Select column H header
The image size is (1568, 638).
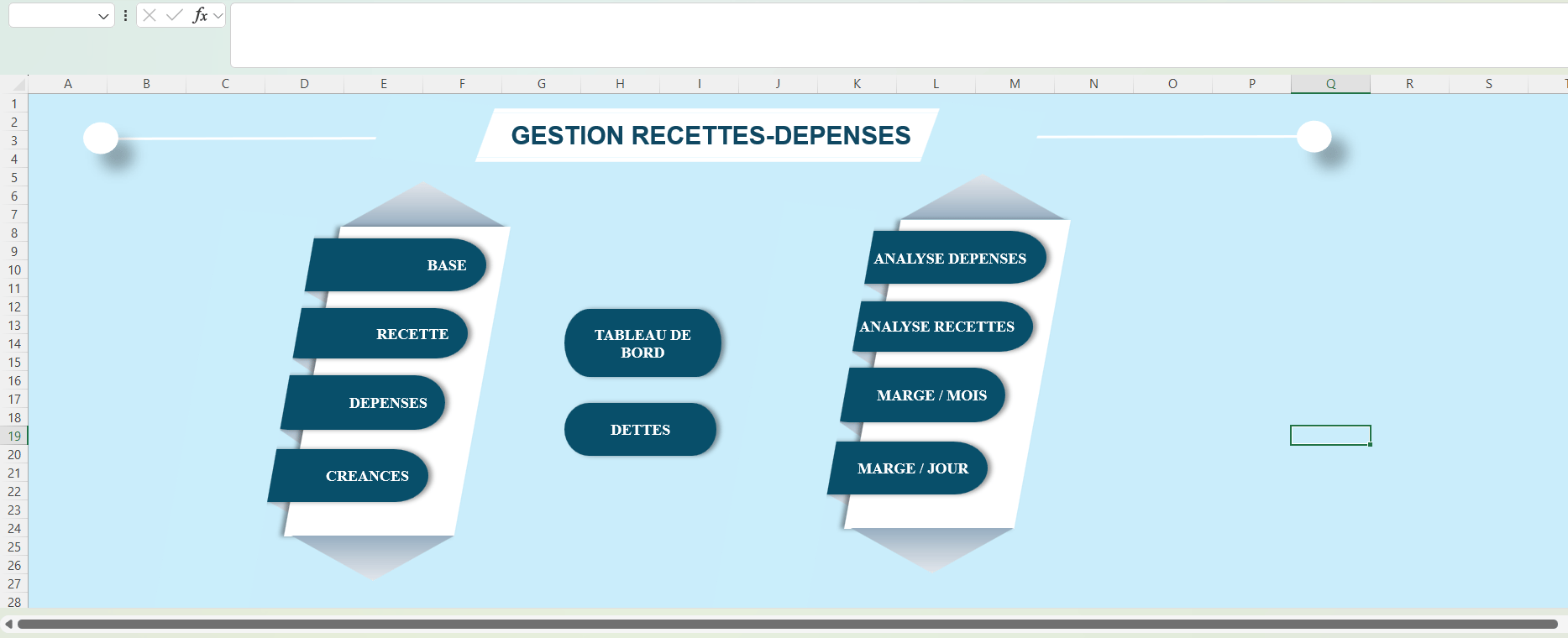pos(620,84)
